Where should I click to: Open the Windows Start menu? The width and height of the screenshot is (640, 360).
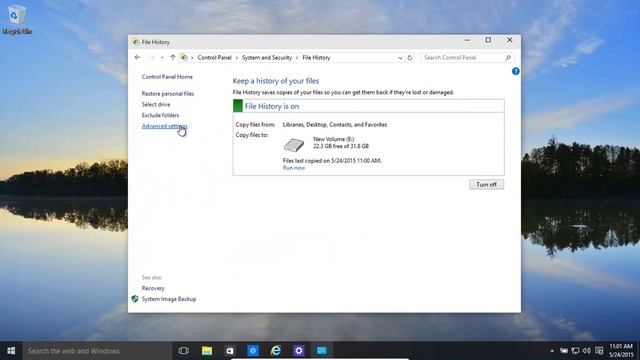point(11,351)
